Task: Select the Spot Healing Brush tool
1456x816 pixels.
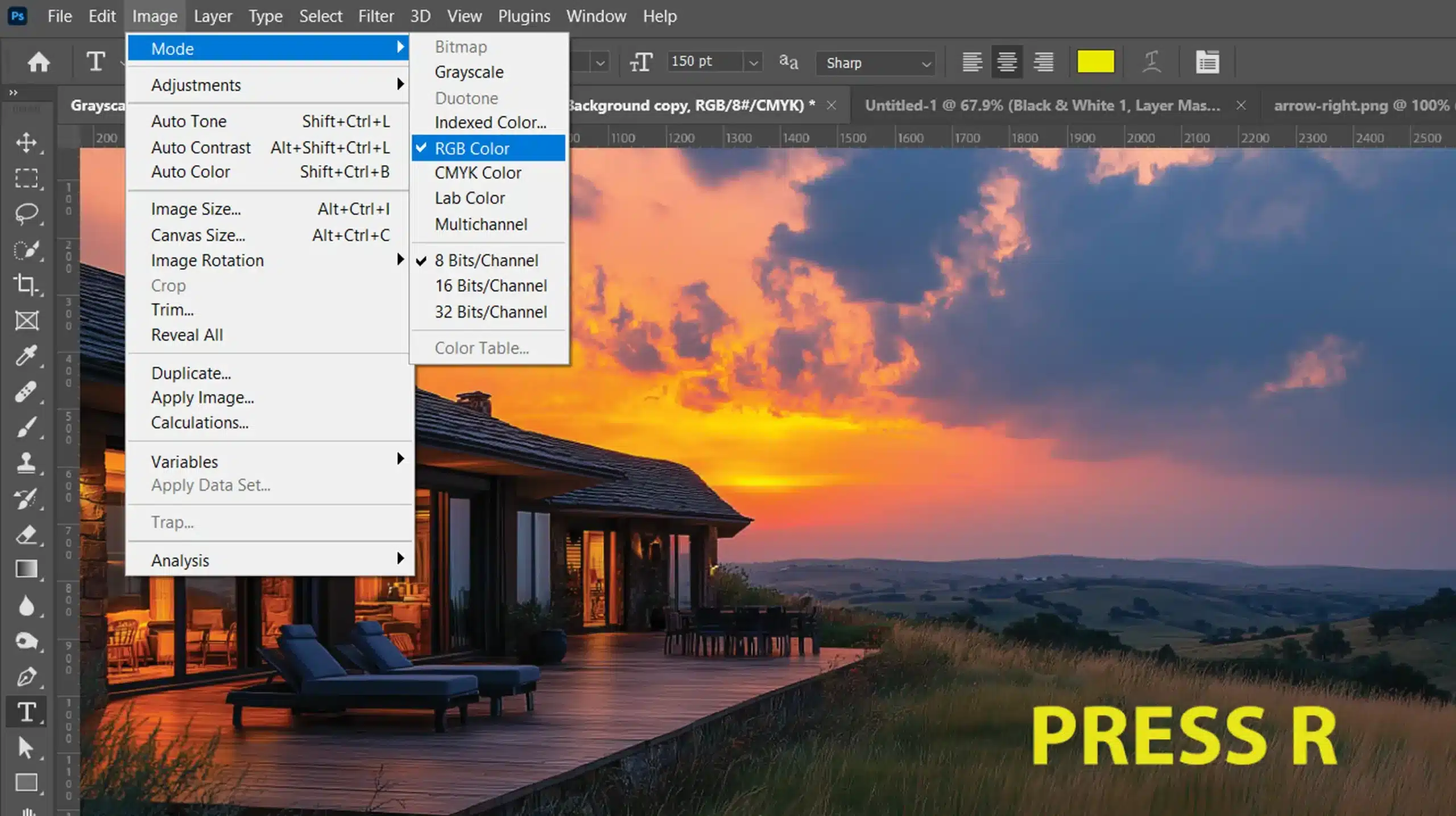Action: click(x=26, y=392)
